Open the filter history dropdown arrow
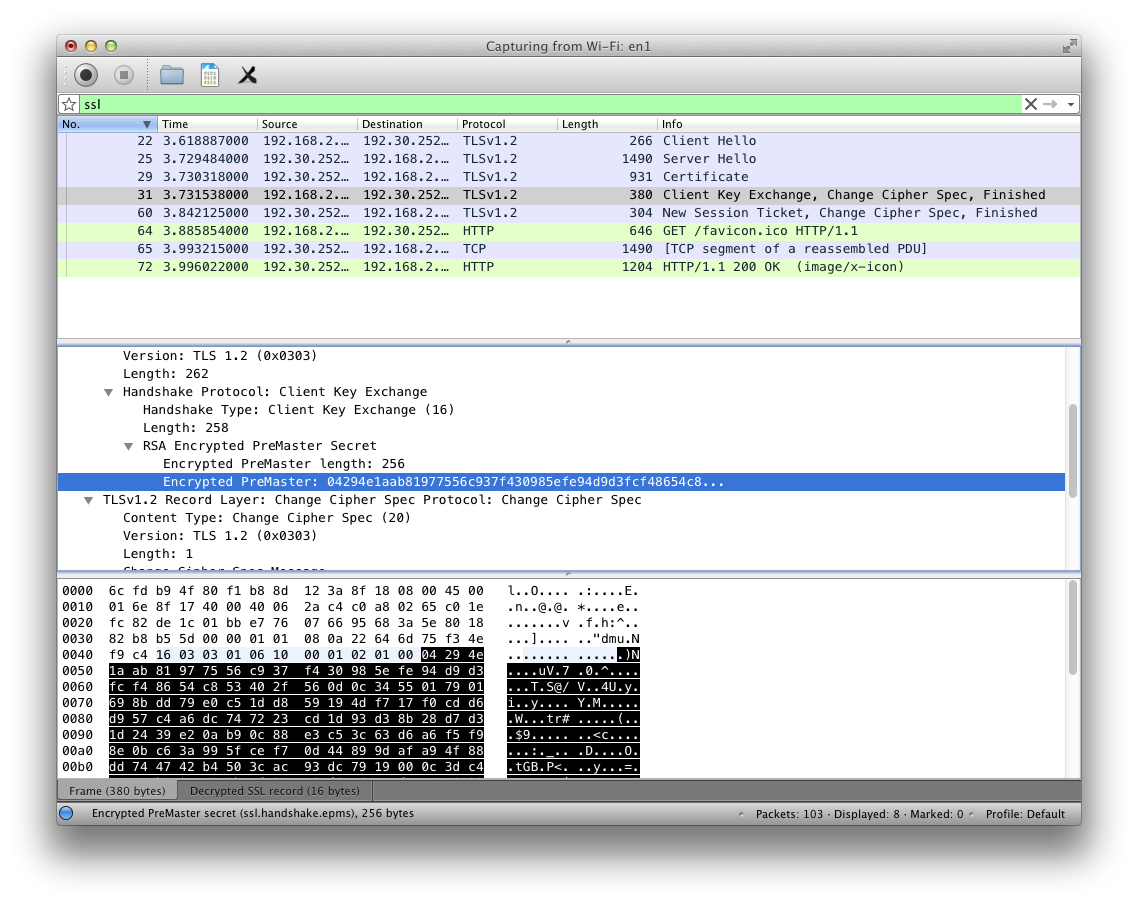The height and width of the screenshot is (904, 1138). point(1071,104)
